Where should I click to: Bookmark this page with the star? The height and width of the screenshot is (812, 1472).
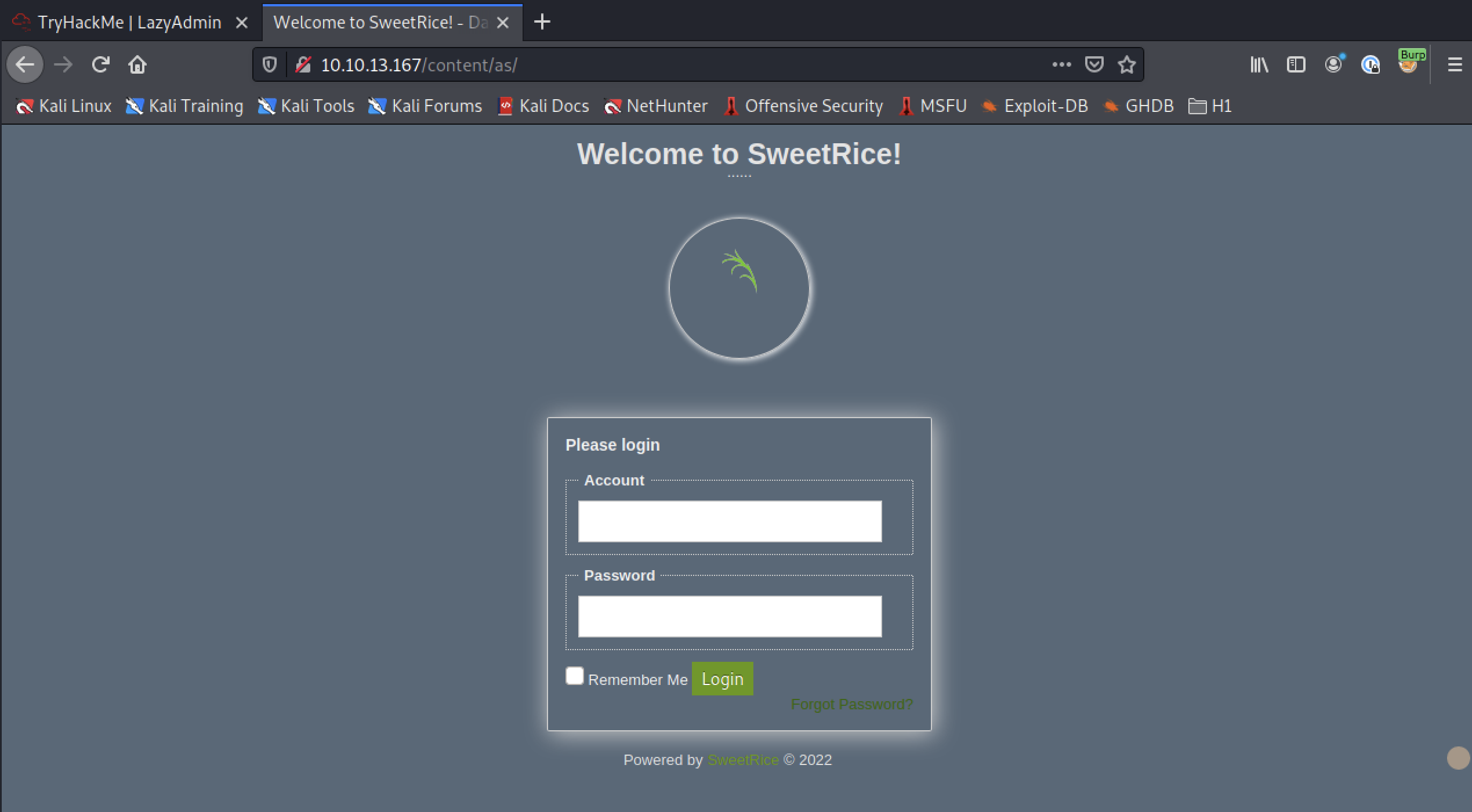point(1126,64)
